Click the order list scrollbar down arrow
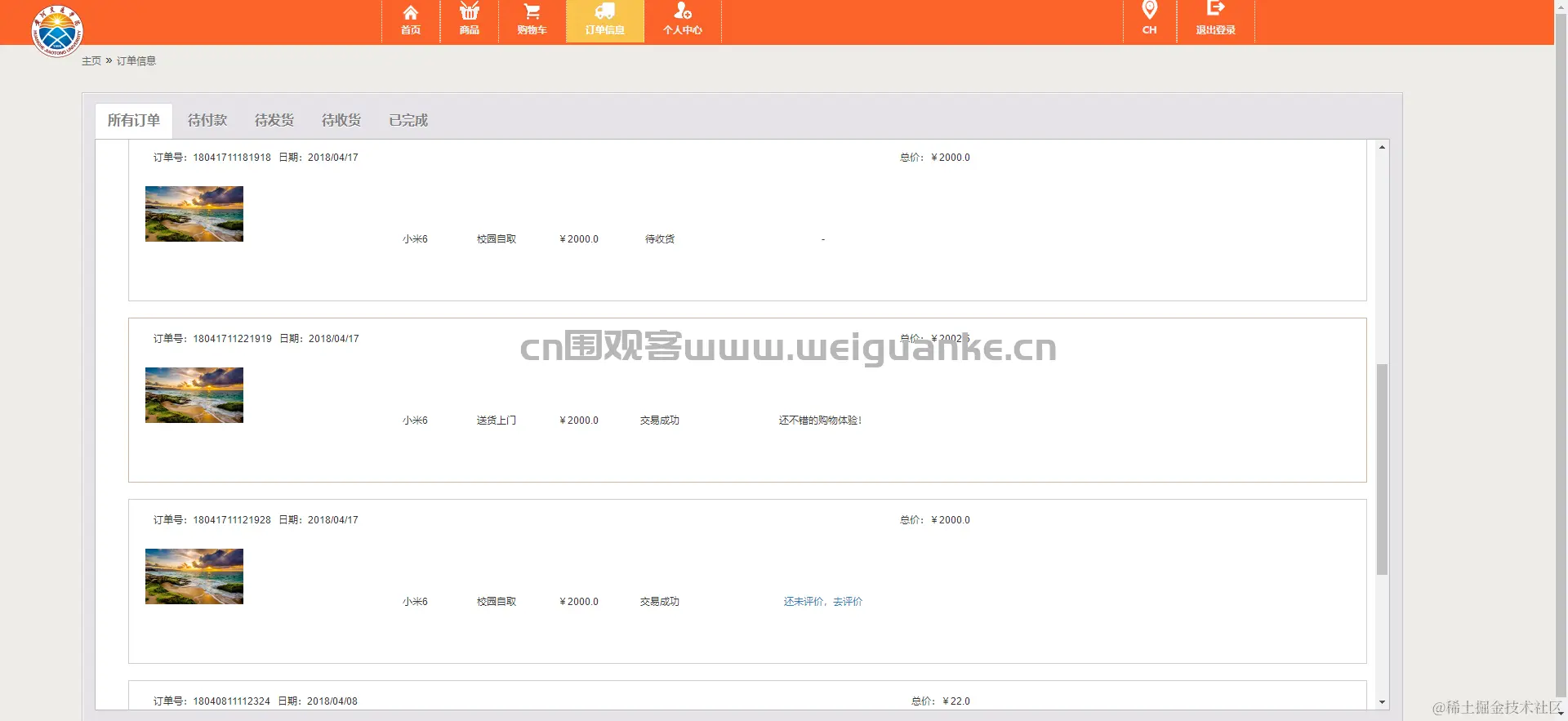 click(1382, 702)
